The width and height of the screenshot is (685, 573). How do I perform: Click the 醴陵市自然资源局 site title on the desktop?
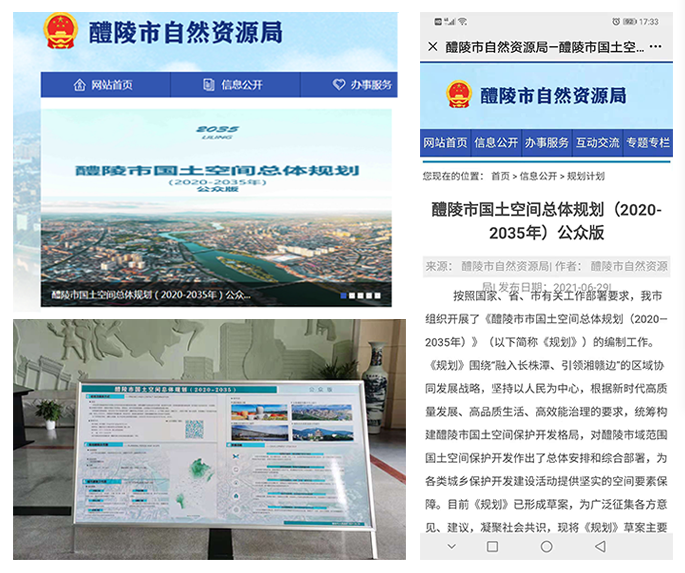[186, 32]
